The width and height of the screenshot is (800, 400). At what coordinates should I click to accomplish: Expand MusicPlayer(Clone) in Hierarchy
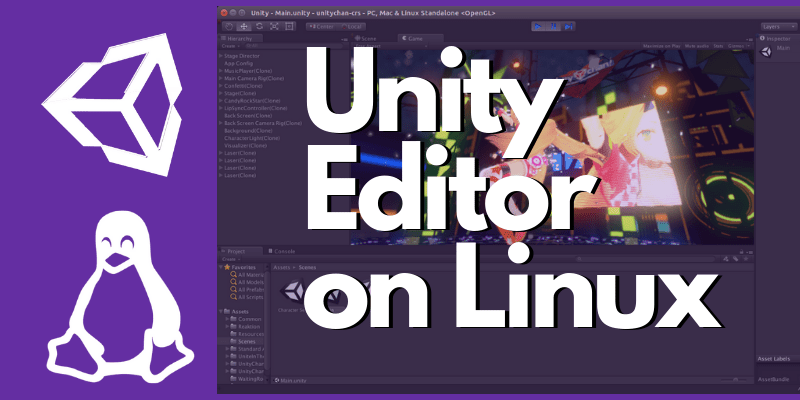pos(221,71)
